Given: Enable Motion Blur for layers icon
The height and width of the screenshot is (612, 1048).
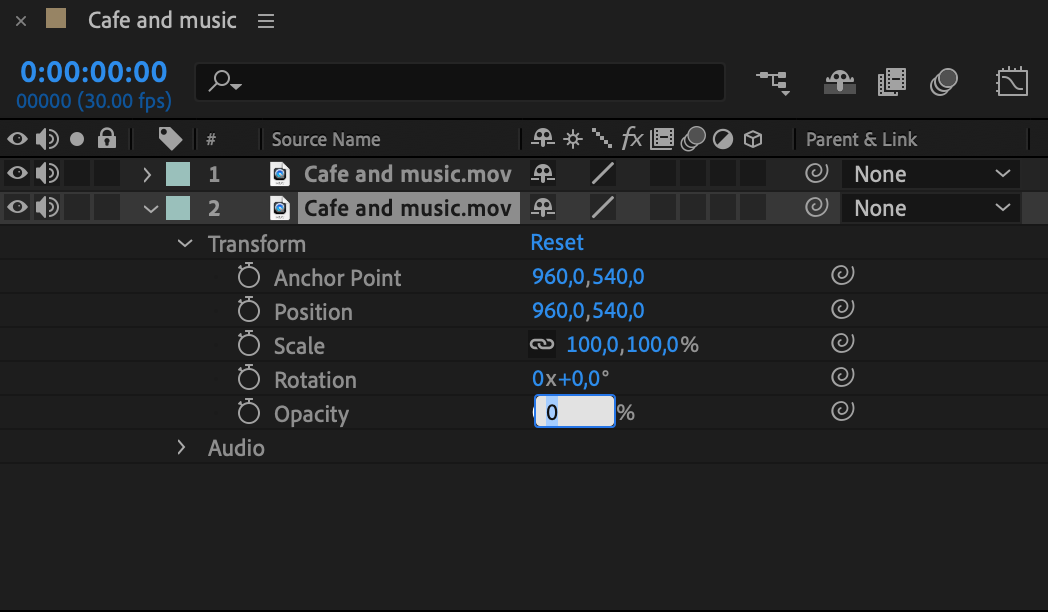Looking at the screenshot, I should pos(943,81).
